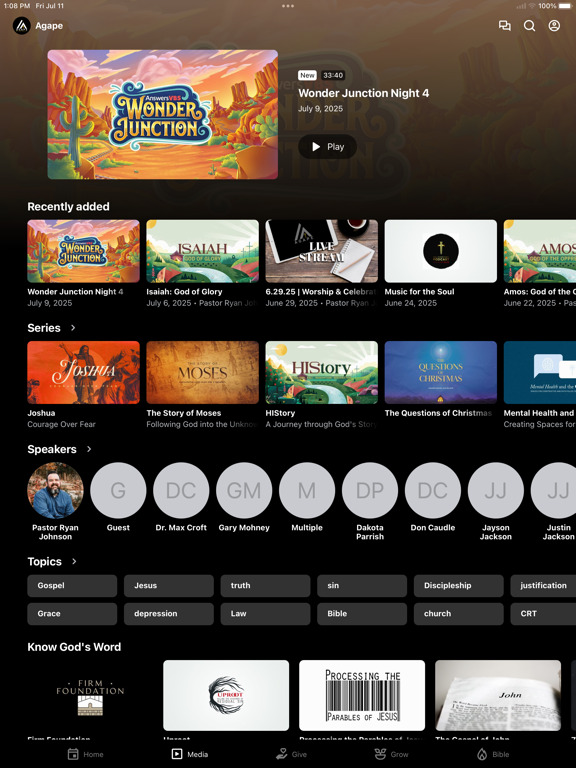Choose the Bible topic chip

[362, 614]
